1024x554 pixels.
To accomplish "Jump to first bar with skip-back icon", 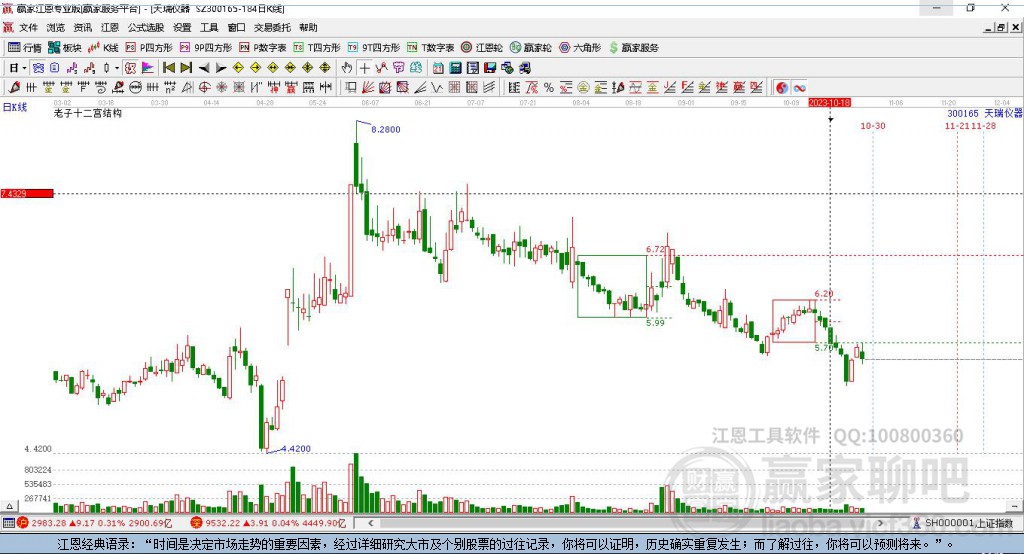I will coord(168,68).
